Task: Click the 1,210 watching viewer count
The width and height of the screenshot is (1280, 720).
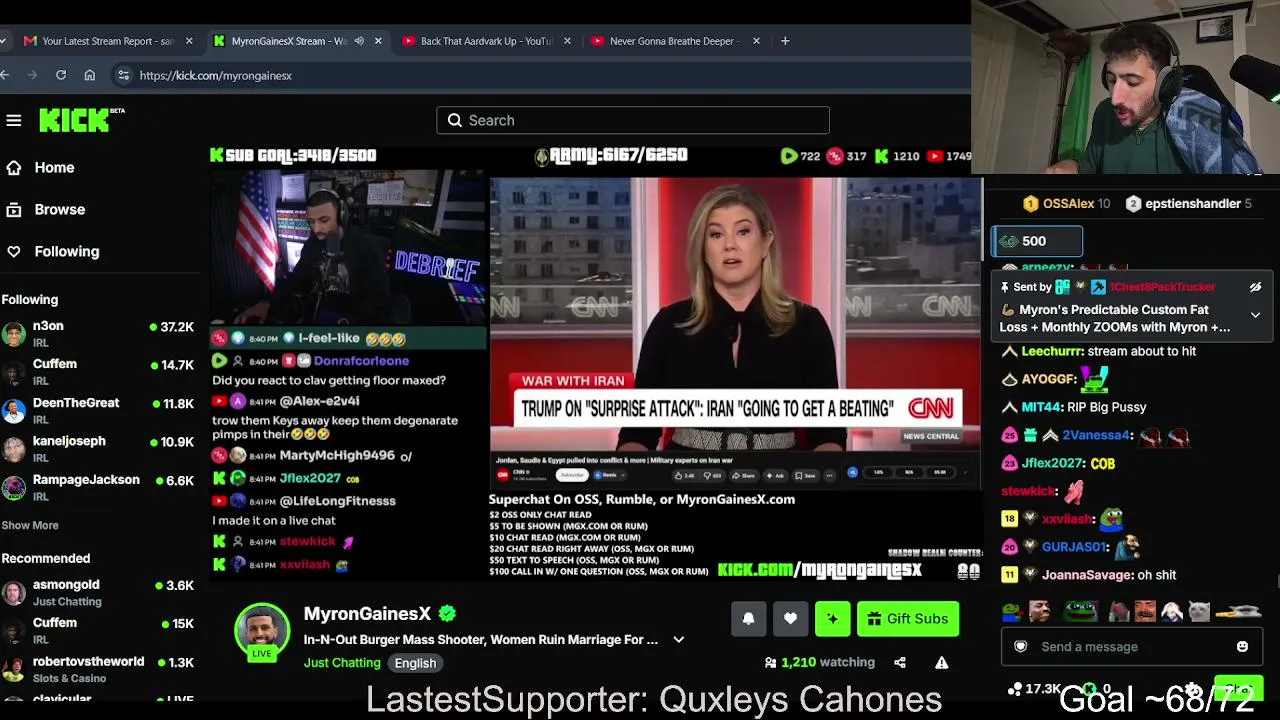Action: (x=819, y=662)
